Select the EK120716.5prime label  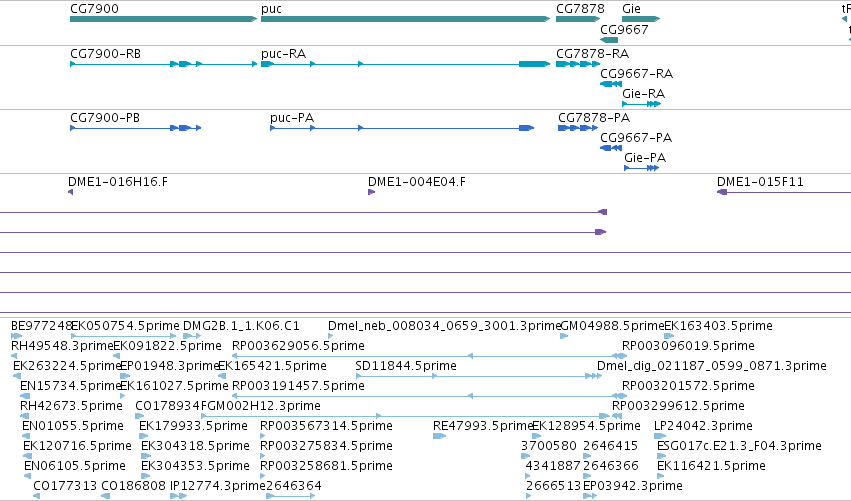77,446
